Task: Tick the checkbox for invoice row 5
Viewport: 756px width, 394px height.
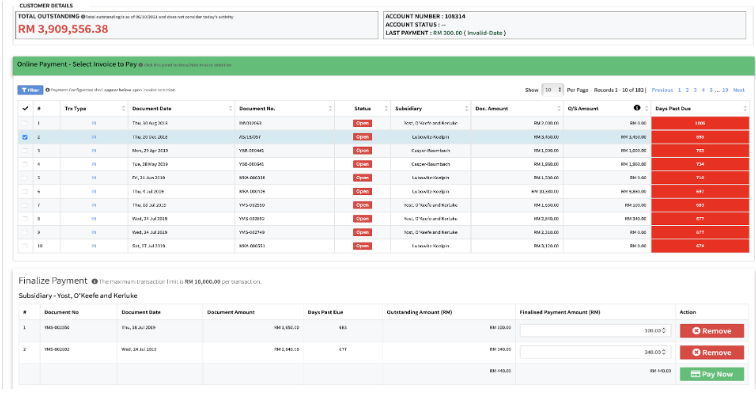Action: 25,178
